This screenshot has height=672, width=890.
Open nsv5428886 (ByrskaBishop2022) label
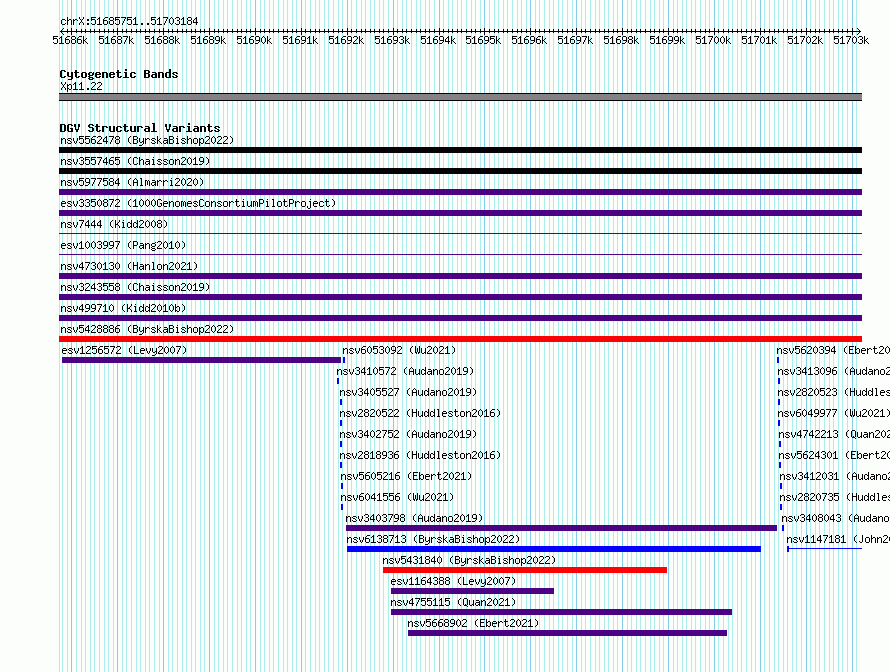pos(147,329)
